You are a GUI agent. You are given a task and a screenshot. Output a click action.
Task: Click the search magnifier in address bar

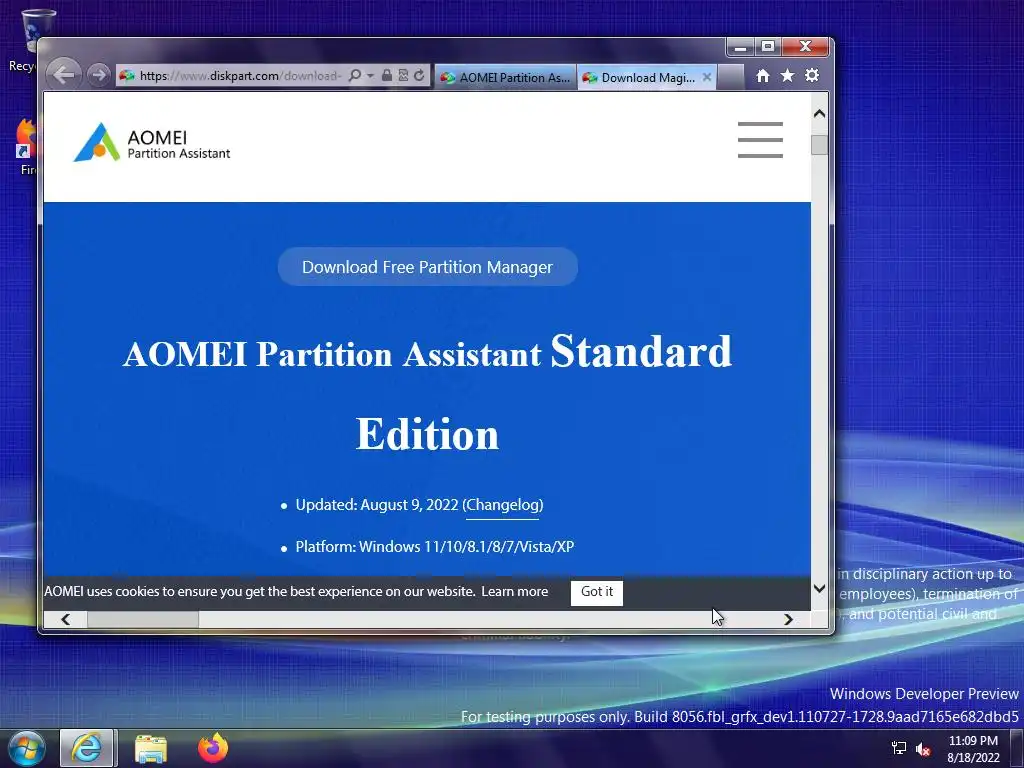click(x=355, y=76)
